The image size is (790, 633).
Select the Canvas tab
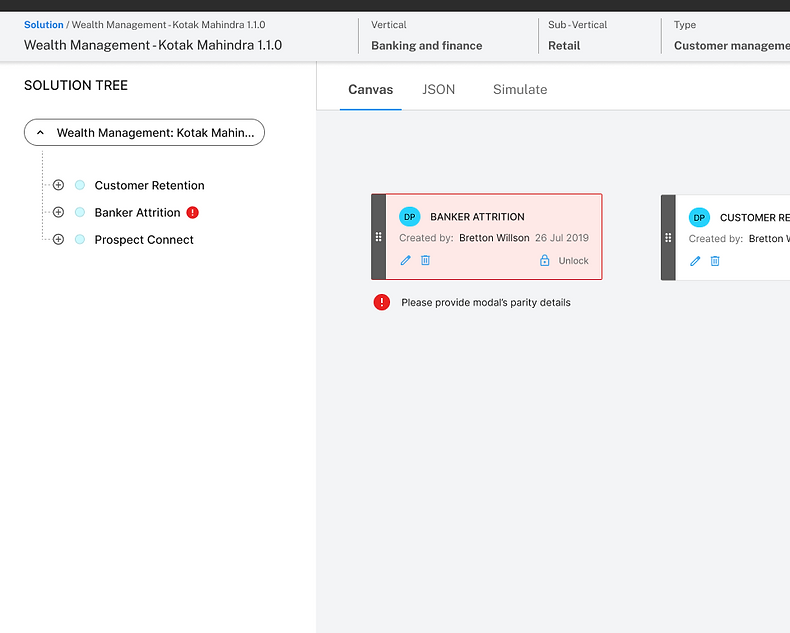coord(370,89)
